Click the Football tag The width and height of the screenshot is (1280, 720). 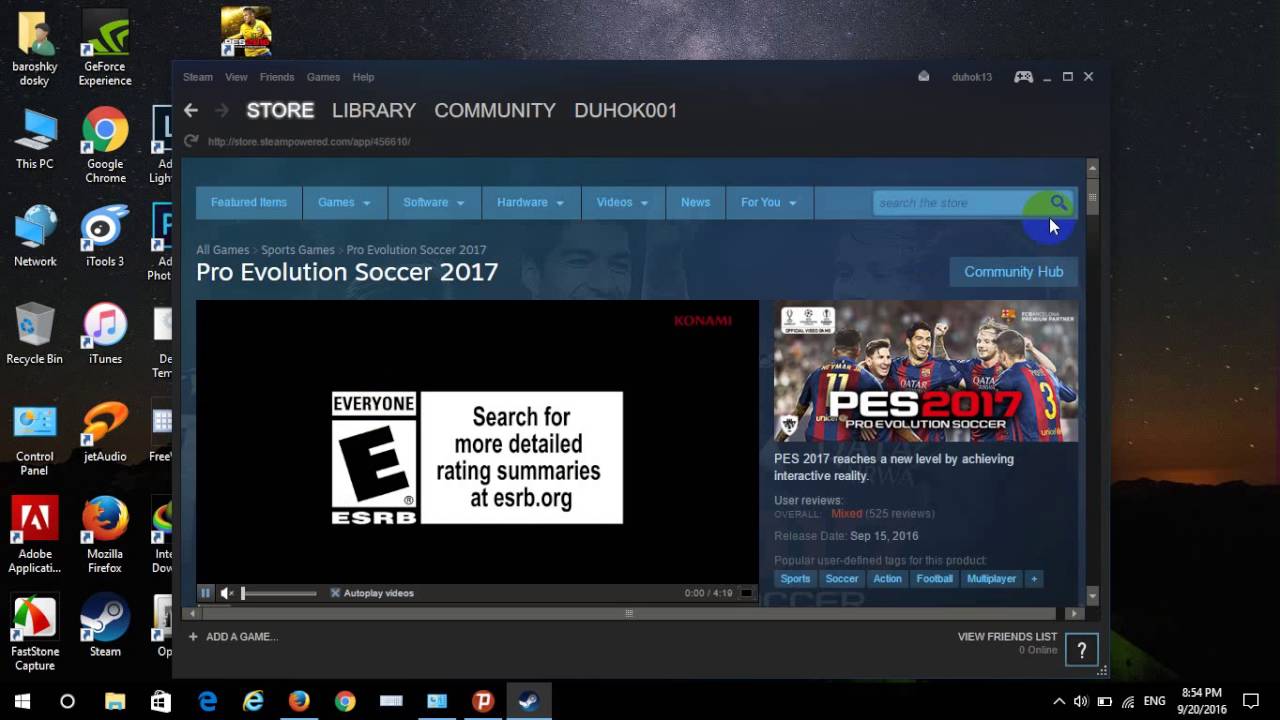(x=935, y=579)
